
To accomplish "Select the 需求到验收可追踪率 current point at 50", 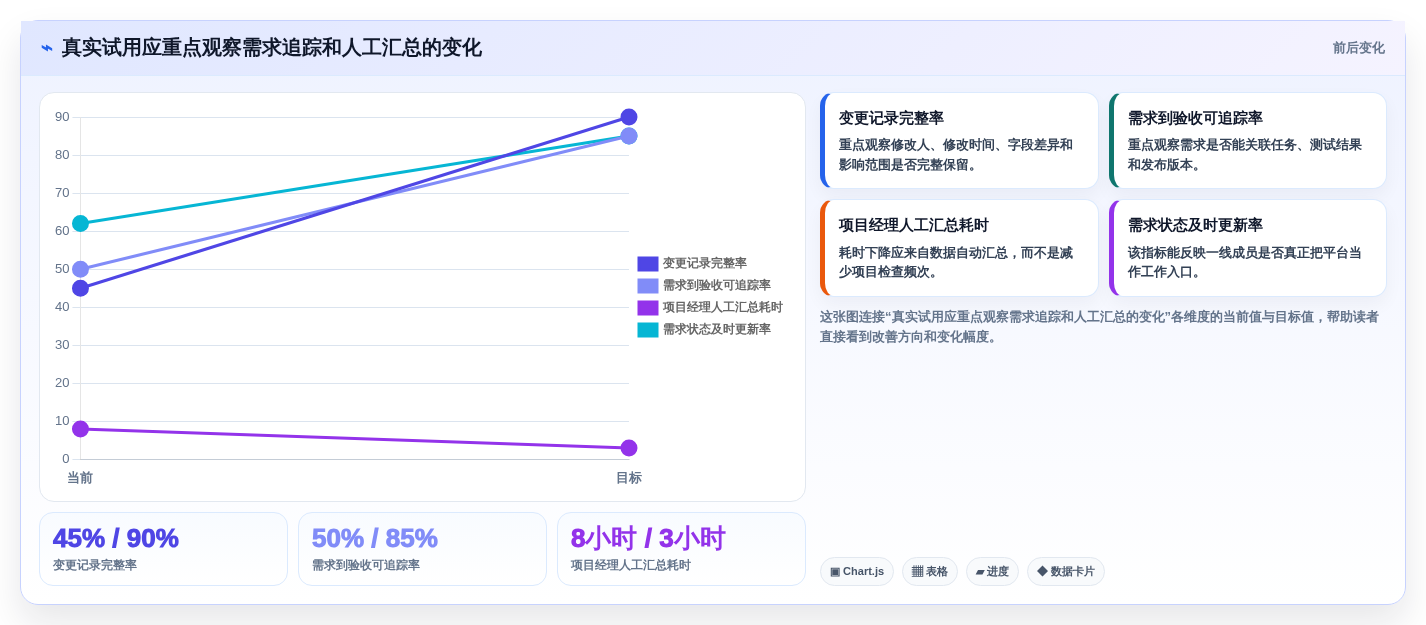I will click(81, 269).
